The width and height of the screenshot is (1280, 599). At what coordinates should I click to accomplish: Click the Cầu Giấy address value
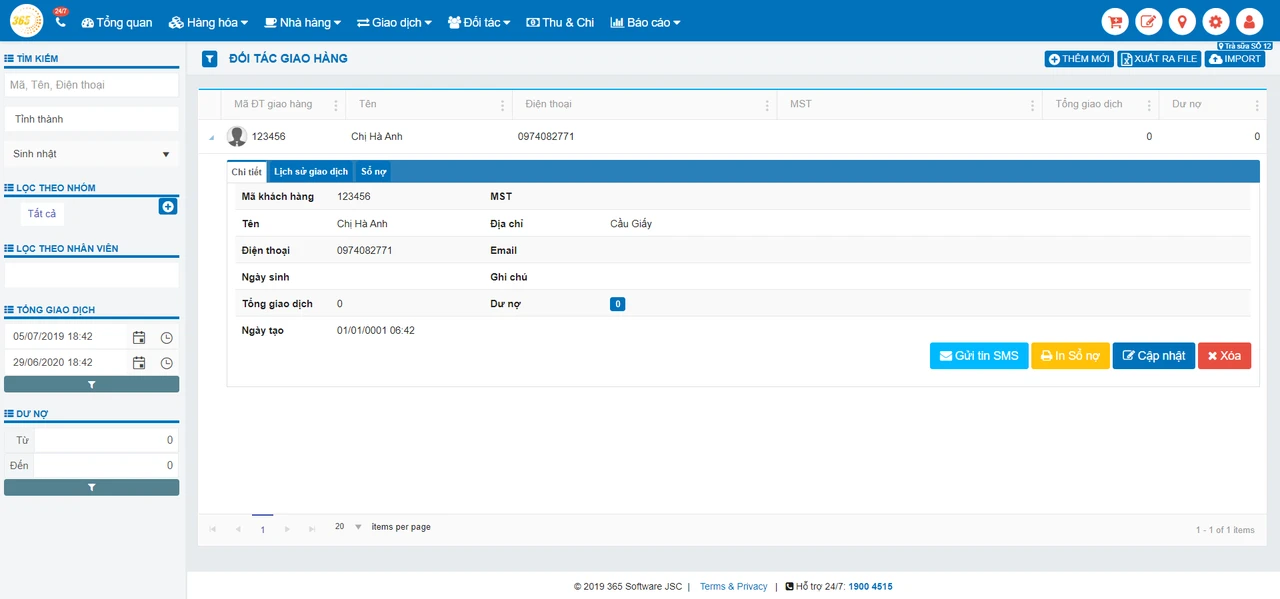pyautogui.click(x=631, y=224)
